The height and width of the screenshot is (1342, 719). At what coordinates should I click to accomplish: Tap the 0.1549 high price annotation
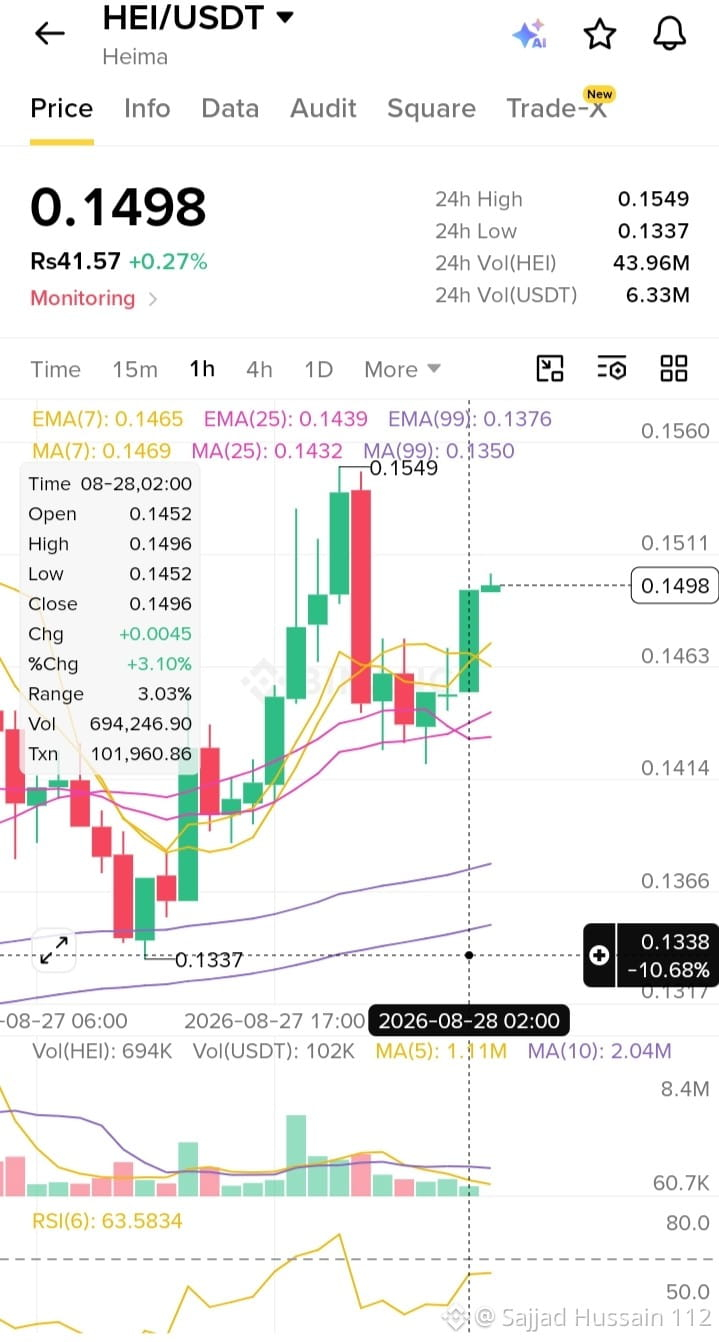403,467
